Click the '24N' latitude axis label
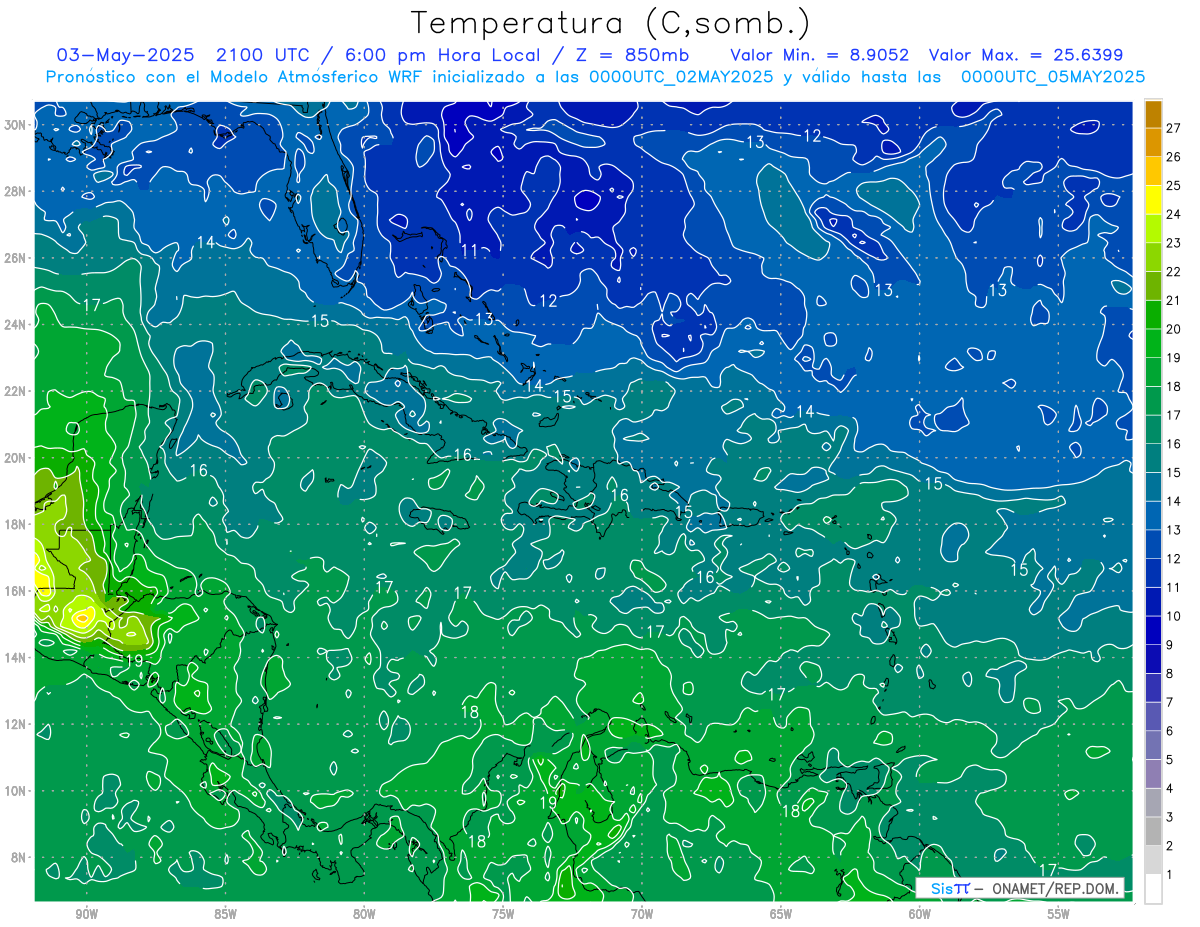The image size is (1200, 927). tap(17, 325)
